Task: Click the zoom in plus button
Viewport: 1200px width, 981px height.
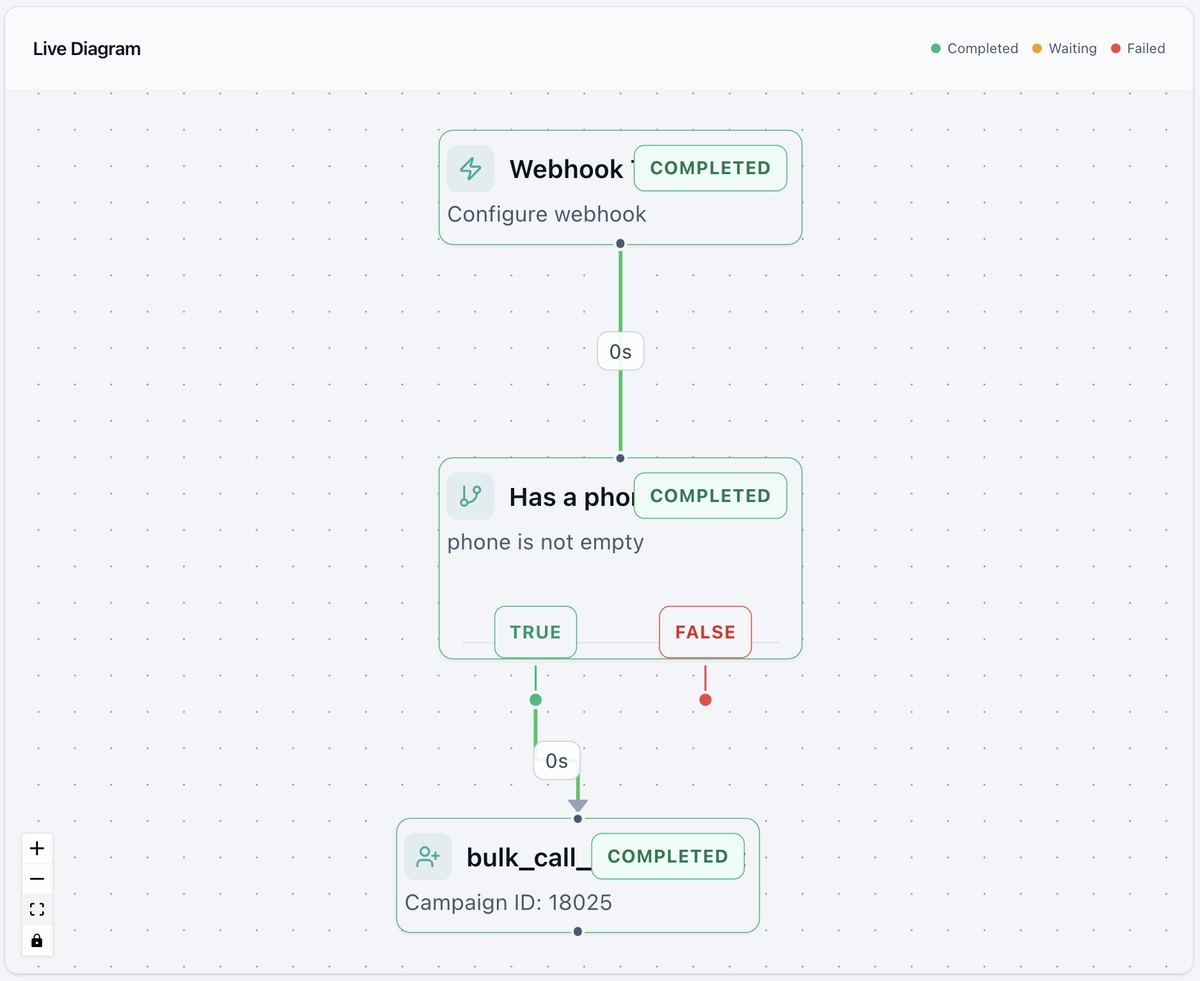Action: click(x=37, y=848)
